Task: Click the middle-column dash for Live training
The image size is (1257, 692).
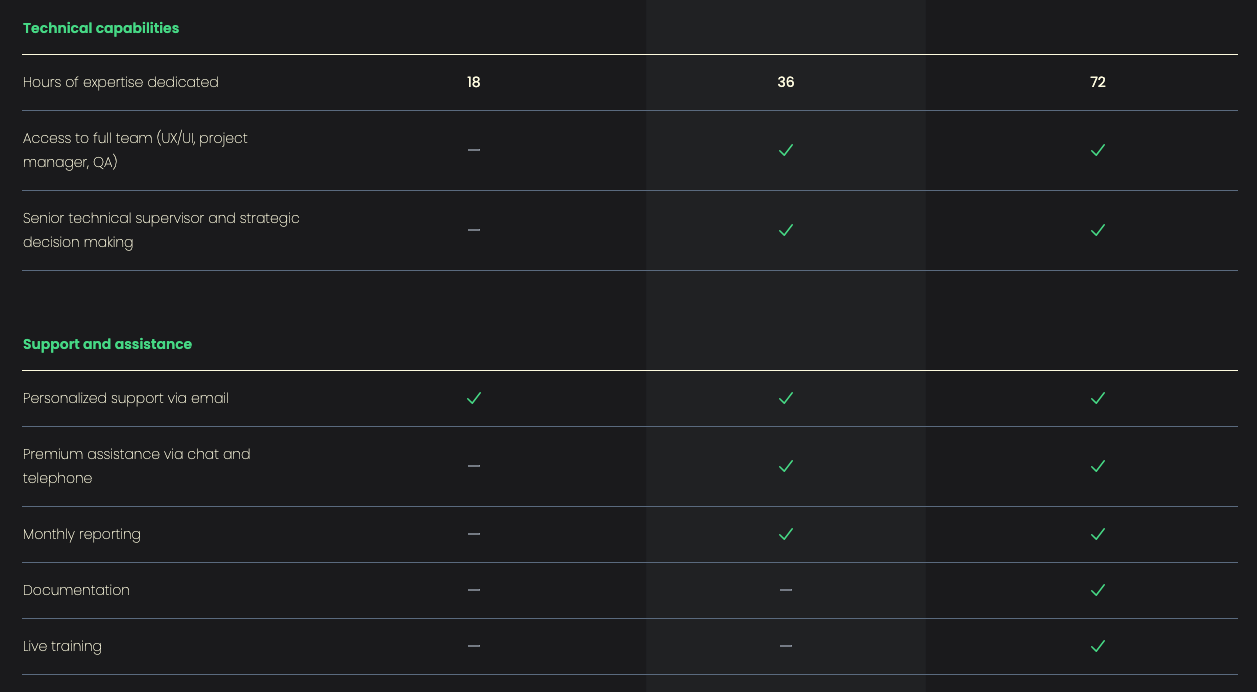Action: tap(786, 646)
